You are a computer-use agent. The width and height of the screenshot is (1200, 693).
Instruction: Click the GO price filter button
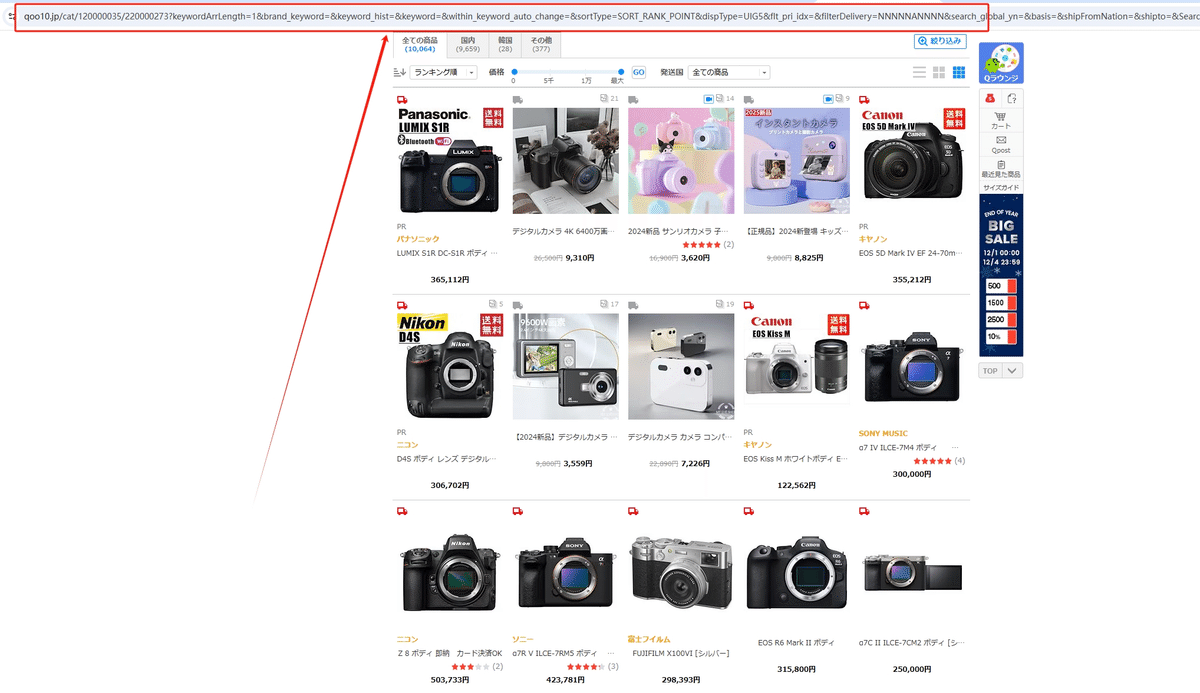tap(638, 72)
